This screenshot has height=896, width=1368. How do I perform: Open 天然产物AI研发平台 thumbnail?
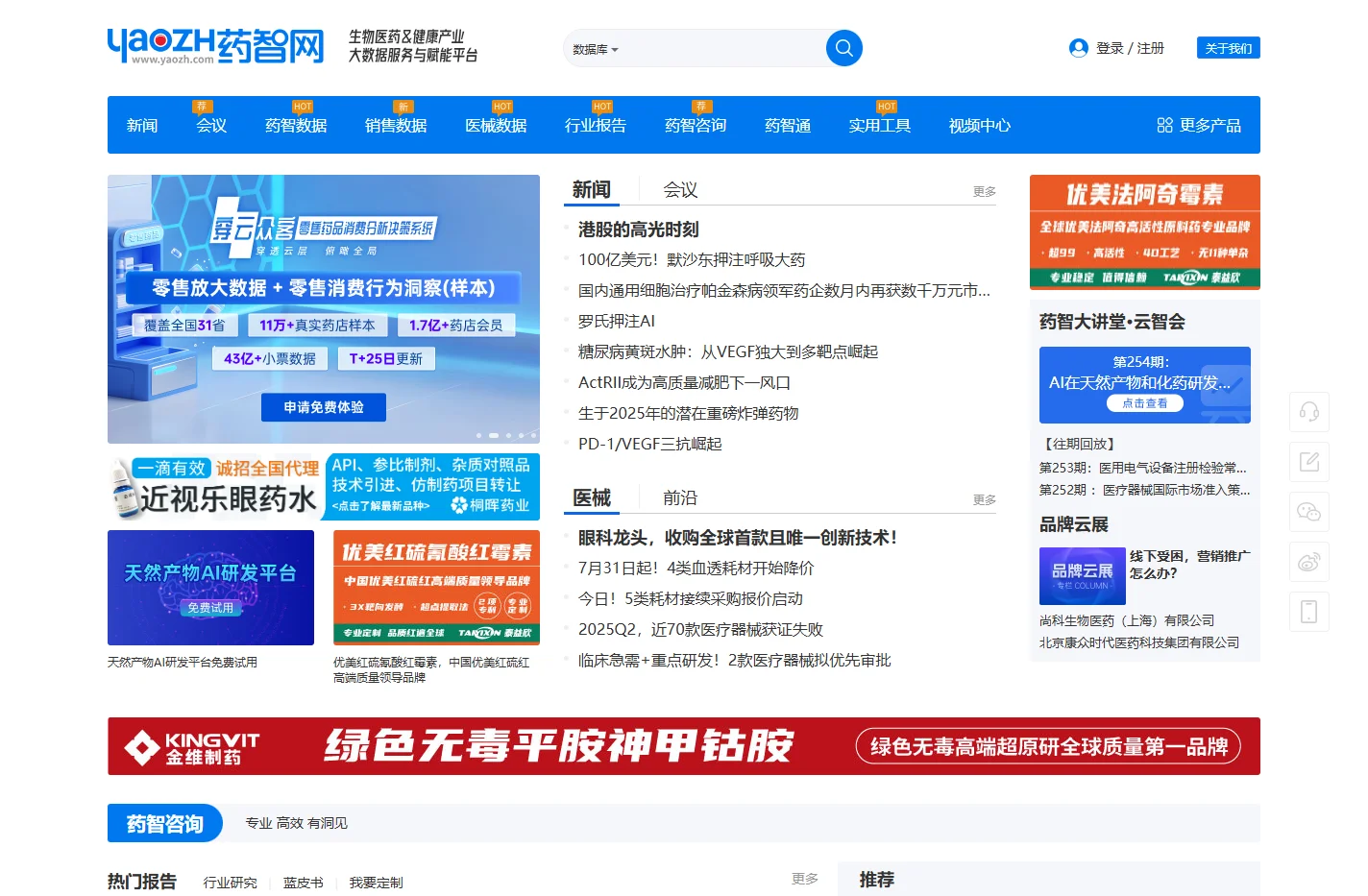click(210, 588)
